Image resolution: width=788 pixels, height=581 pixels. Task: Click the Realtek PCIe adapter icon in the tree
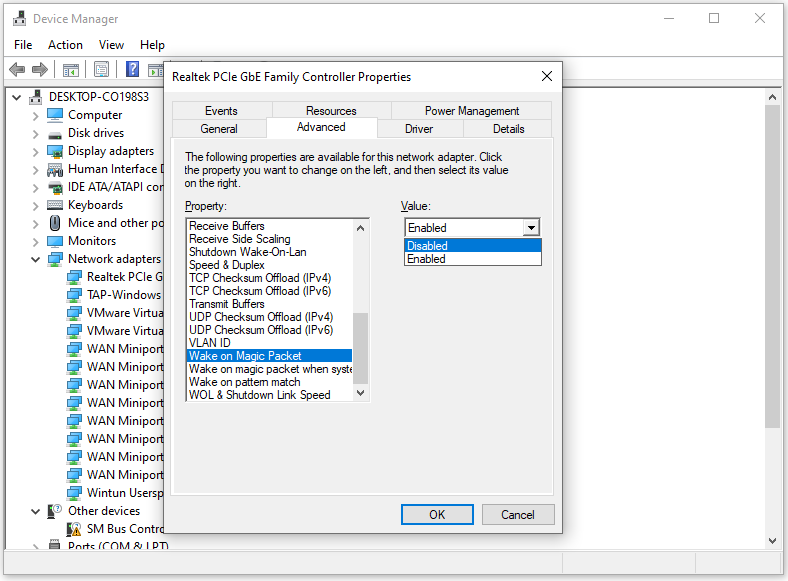point(74,277)
